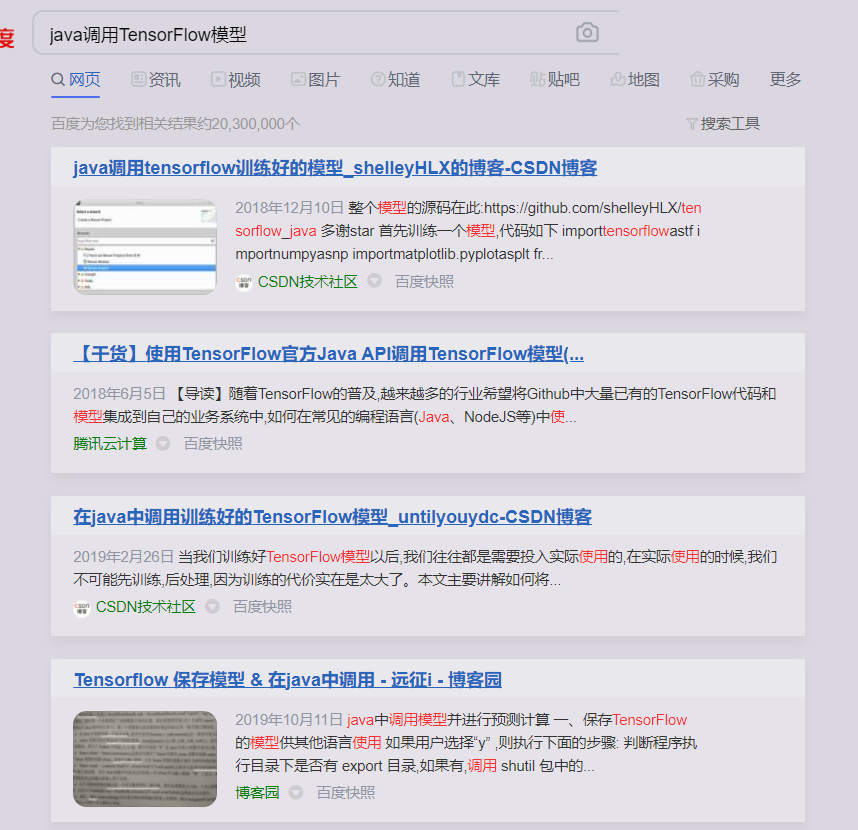Click the camera image-search icon

[x=587, y=33]
